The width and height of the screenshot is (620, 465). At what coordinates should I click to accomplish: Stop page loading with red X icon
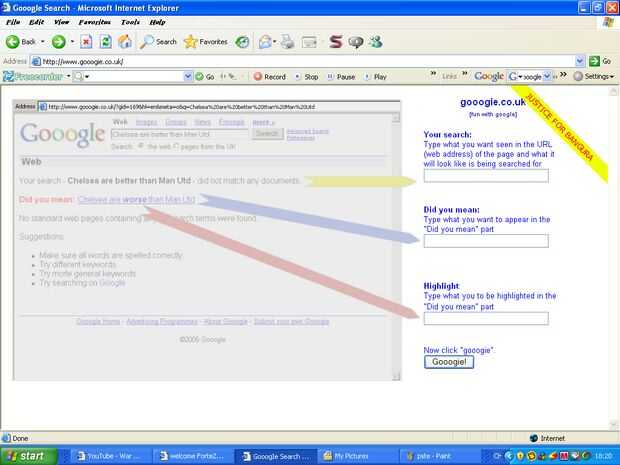point(86,42)
